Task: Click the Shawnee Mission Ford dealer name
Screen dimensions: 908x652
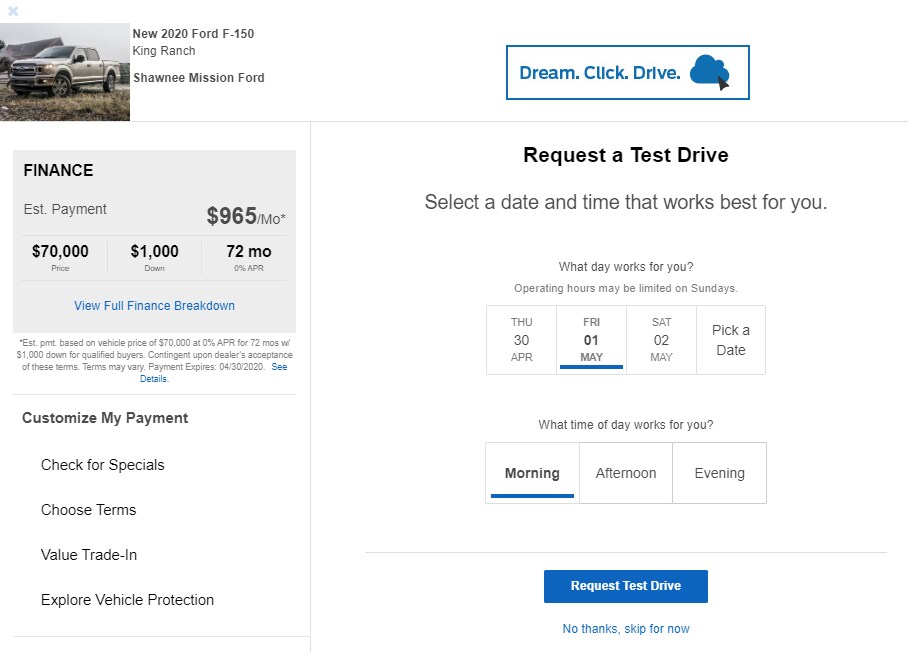Action: click(199, 78)
